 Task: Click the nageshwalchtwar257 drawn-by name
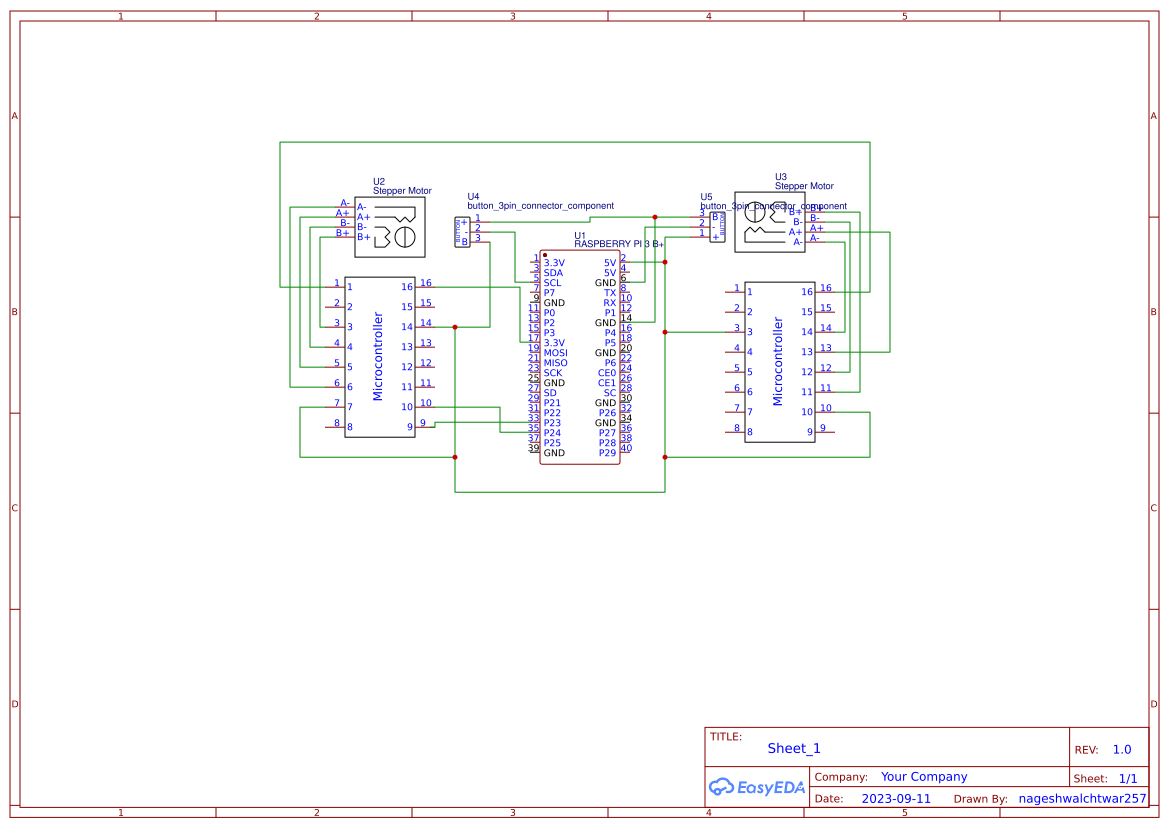(x=1082, y=798)
